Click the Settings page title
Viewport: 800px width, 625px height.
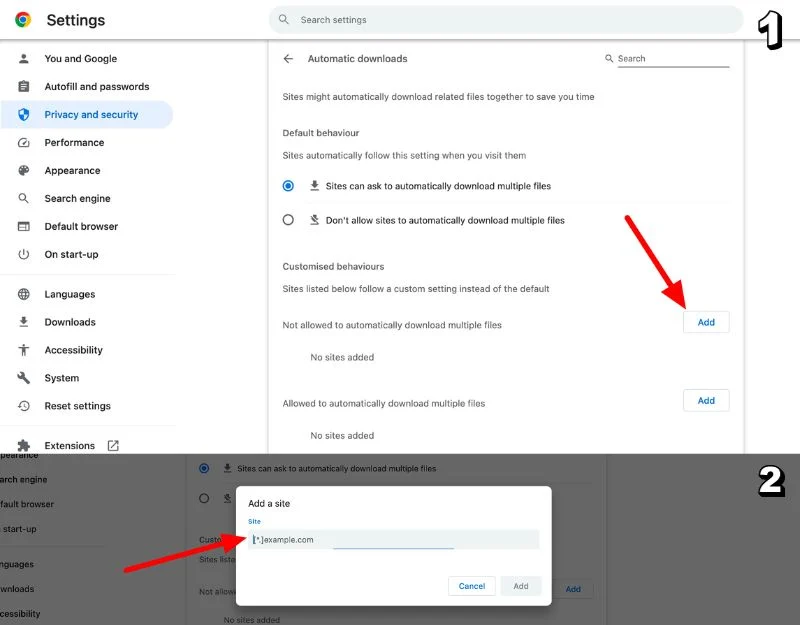(x=76, y=20)
